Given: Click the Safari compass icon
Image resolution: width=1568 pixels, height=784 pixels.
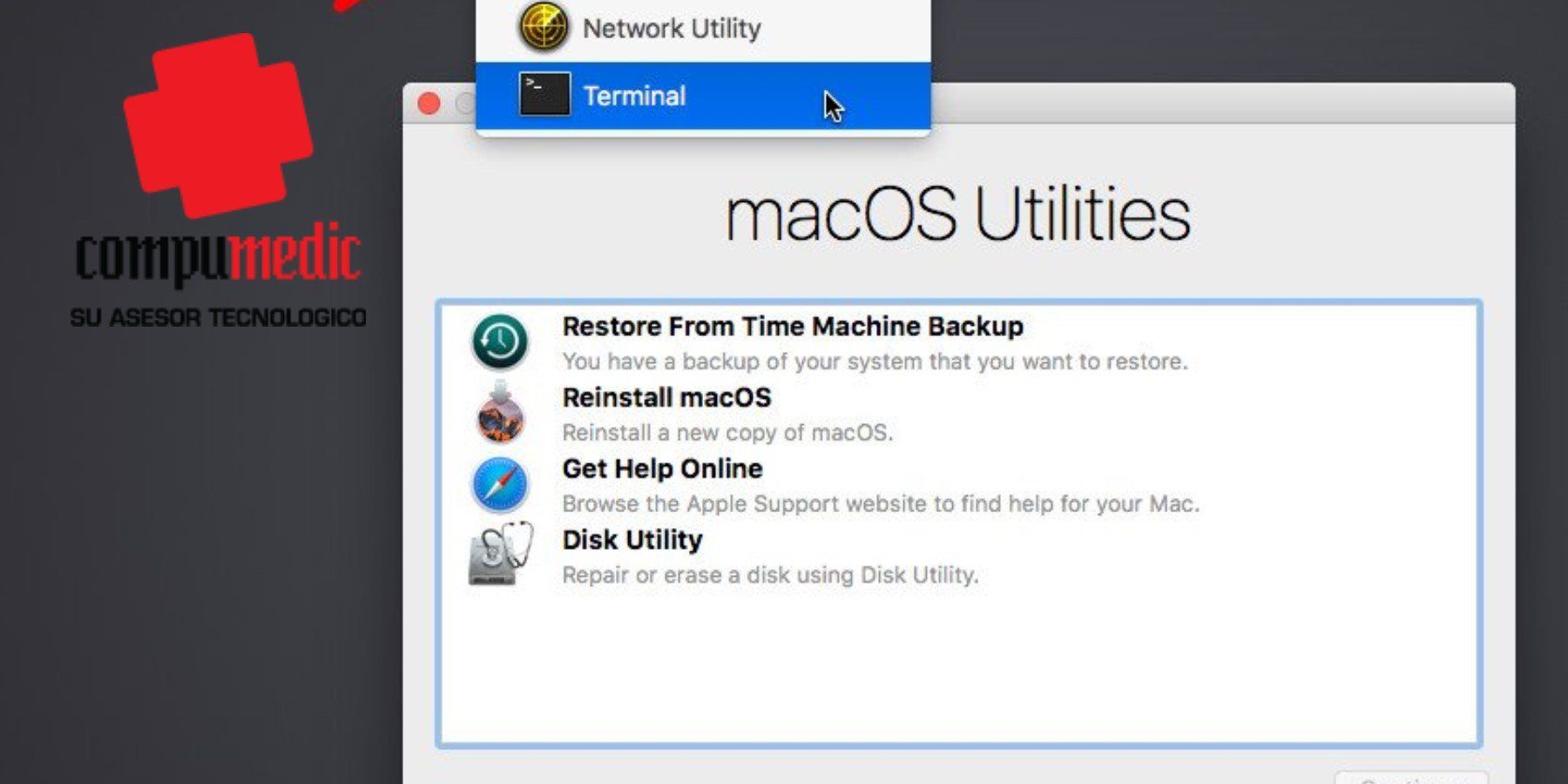Looking at the screenshot, I should [500, 484].
